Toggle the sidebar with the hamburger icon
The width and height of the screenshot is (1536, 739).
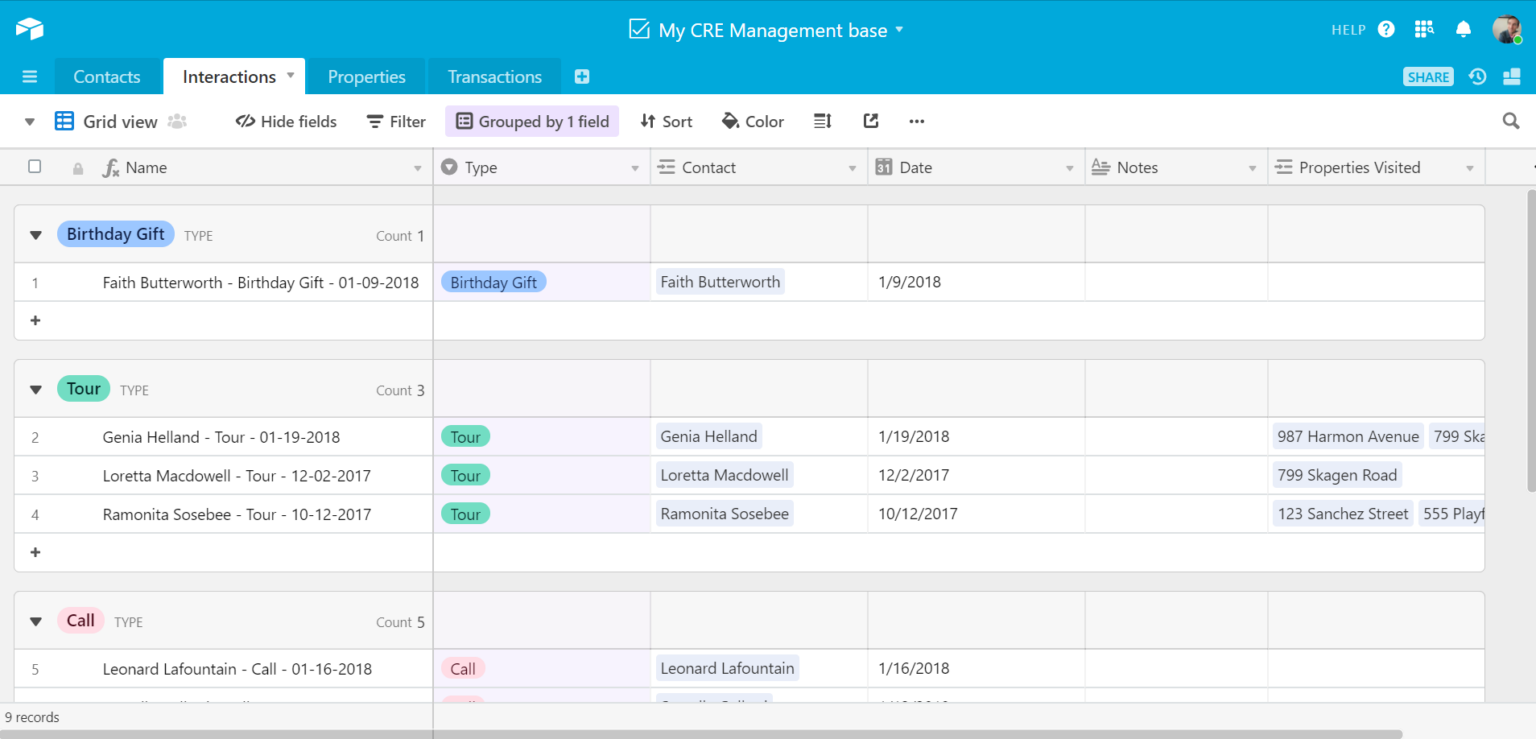[x=29, y=76]
